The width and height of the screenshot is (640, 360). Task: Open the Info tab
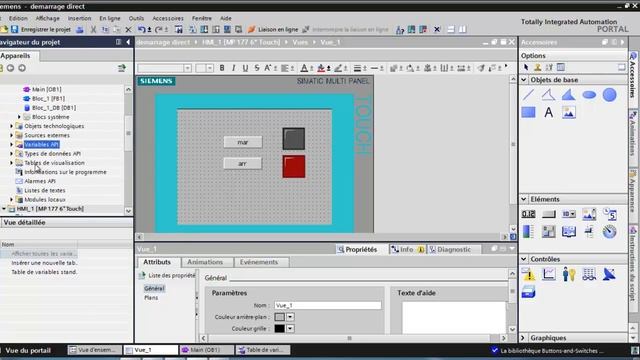[407, 249]
